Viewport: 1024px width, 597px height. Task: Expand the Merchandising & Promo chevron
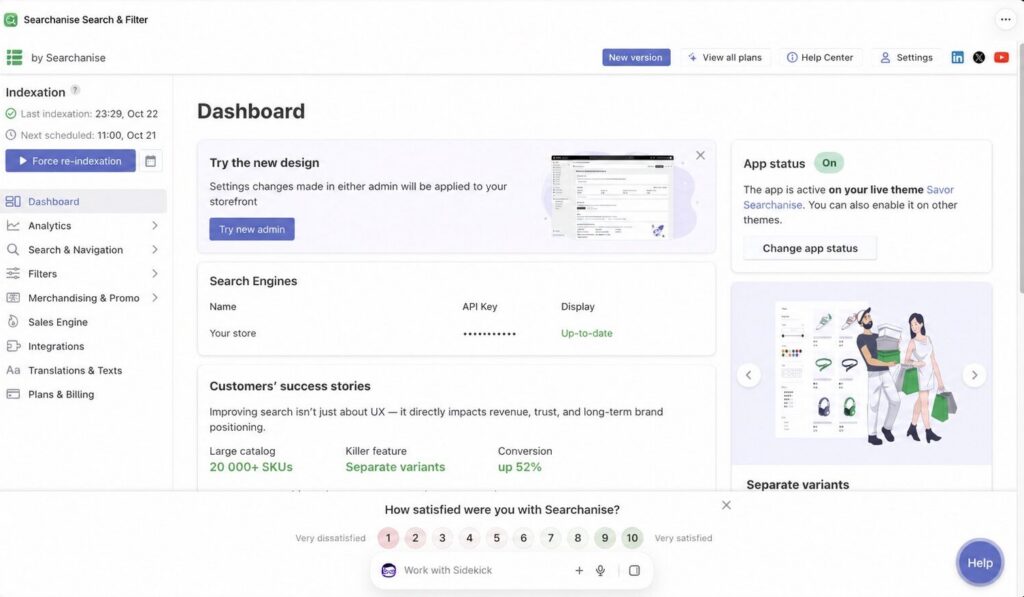tap(155, 298)
